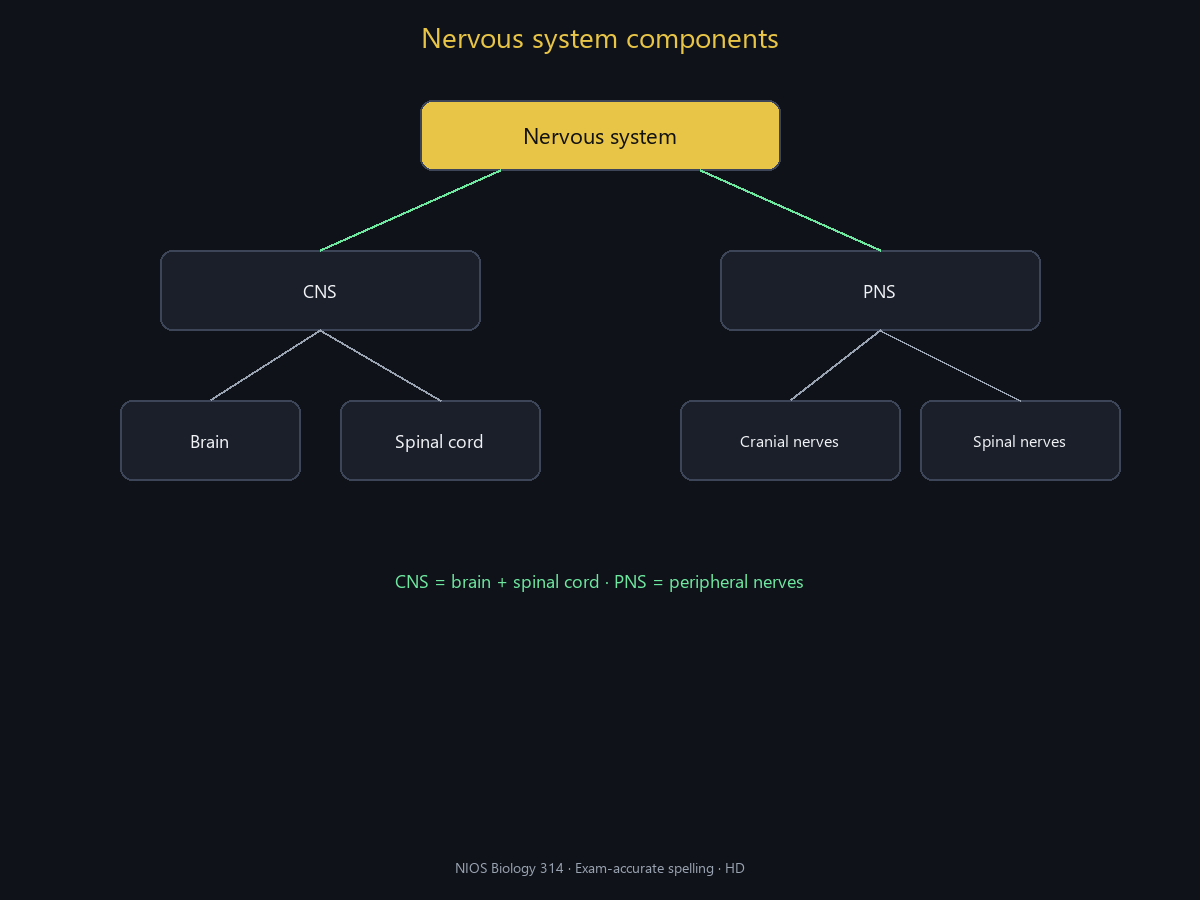Viewport: 1200px width, 900px height.
Task: Select the Spinal cord leaf node
Action: point(440,440)
